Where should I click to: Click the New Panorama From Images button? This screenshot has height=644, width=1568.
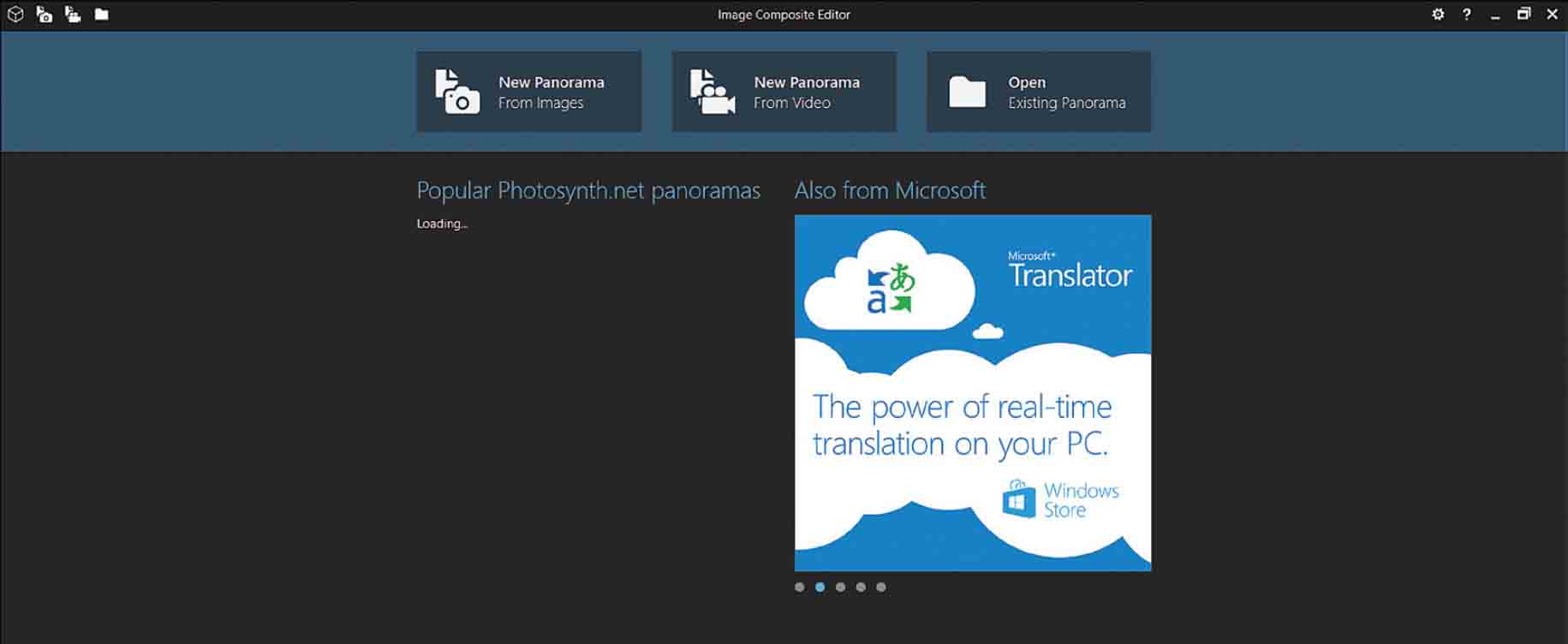pyautogui.click(x=528, y=92)
